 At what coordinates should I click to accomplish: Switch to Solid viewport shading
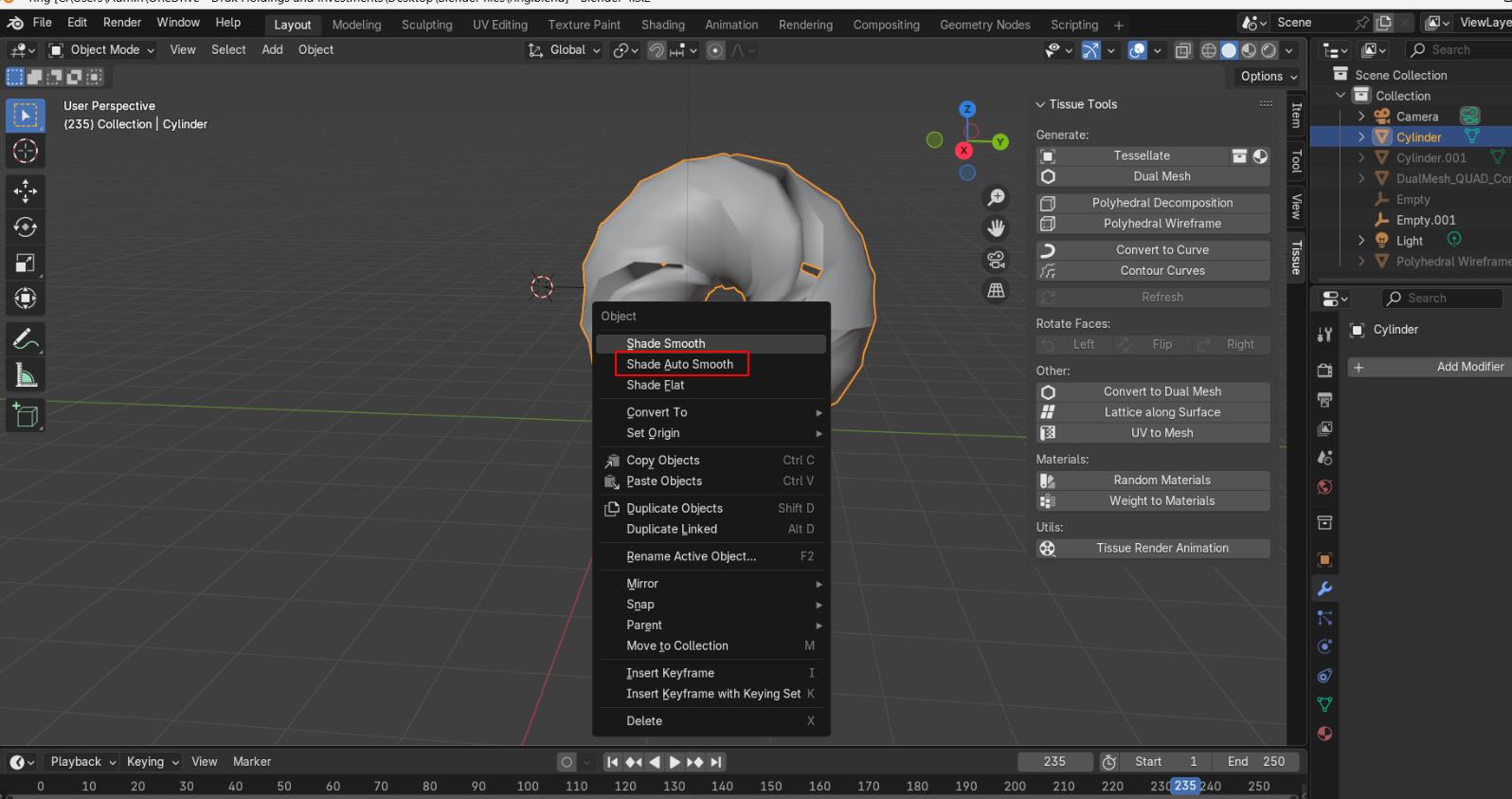click(x=1229, y=50)
